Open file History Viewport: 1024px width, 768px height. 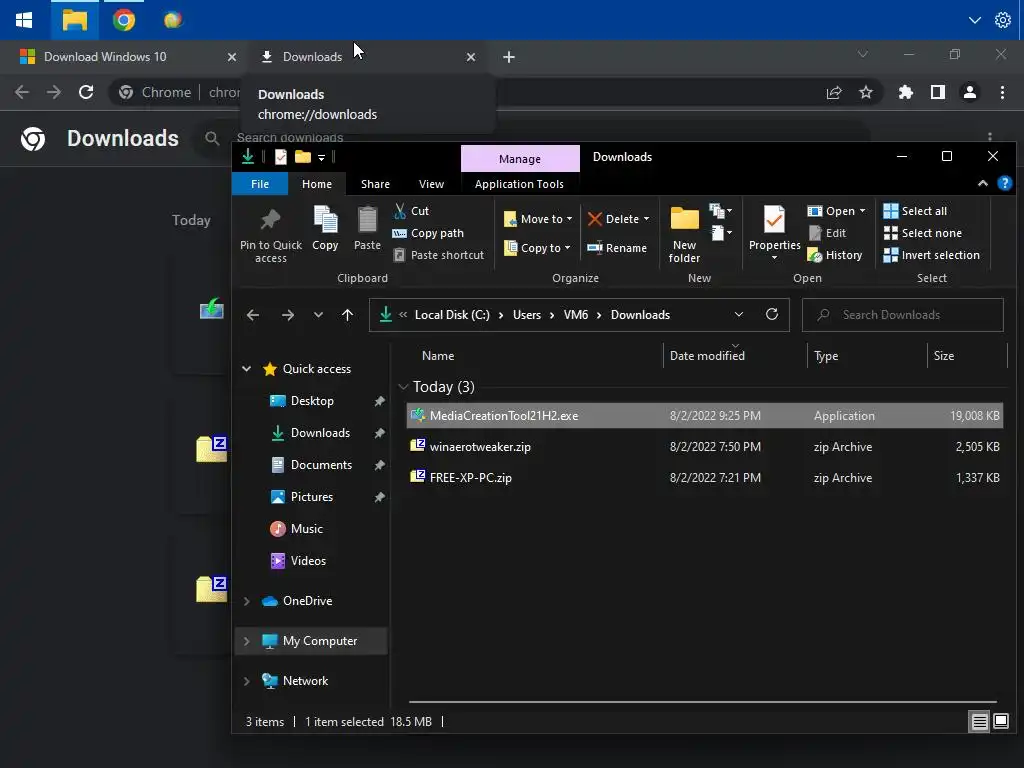click(x=835, y=255)
